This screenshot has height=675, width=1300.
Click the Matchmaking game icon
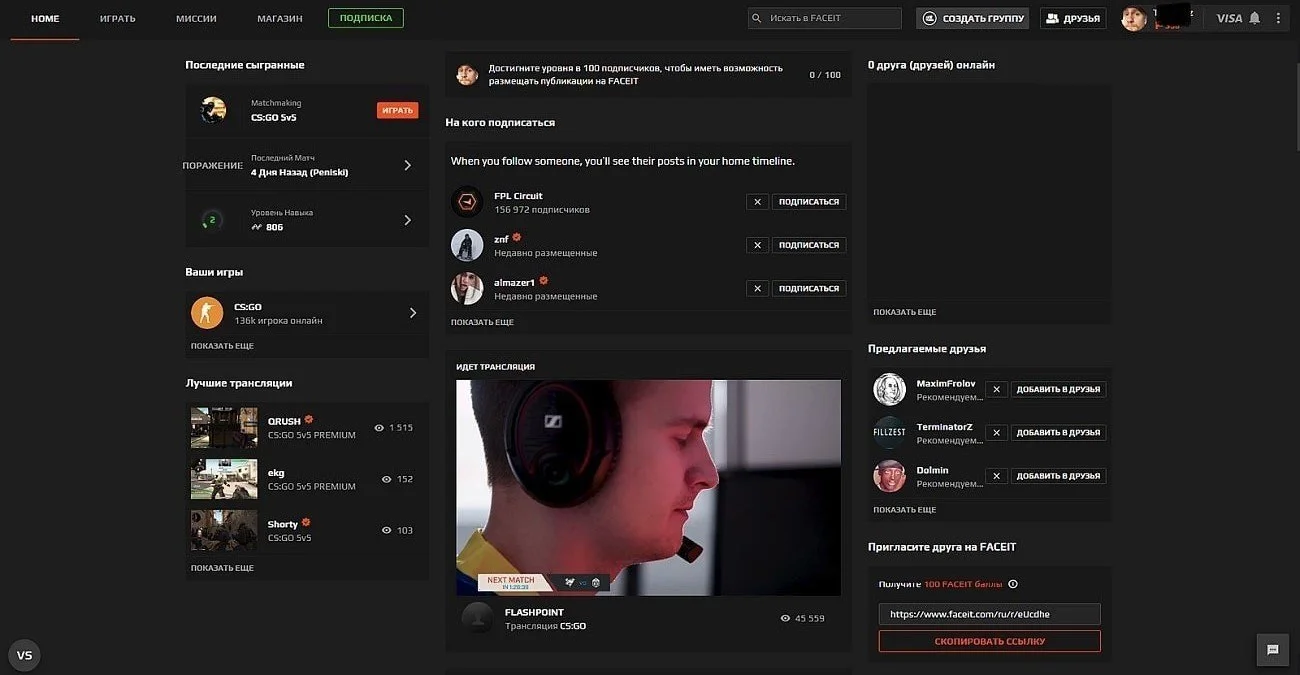coord(213,110)
